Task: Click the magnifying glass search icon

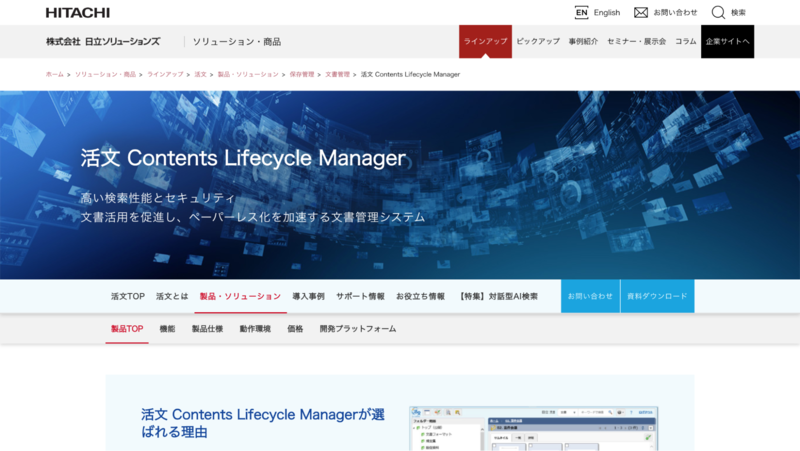Action: [718, 12]
